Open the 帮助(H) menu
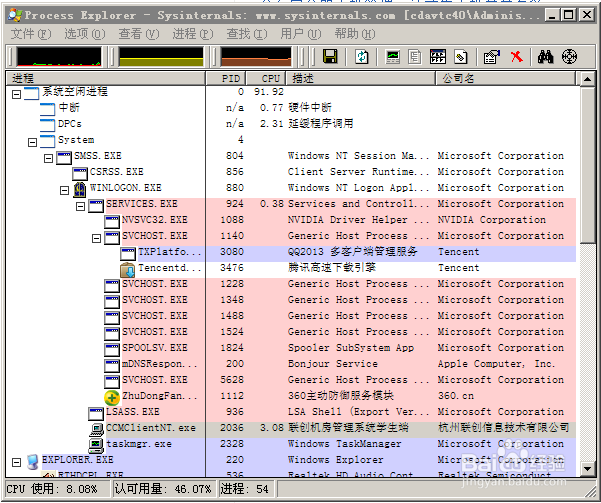This screenshot has height=503, width=601. (x=355, y=34)
